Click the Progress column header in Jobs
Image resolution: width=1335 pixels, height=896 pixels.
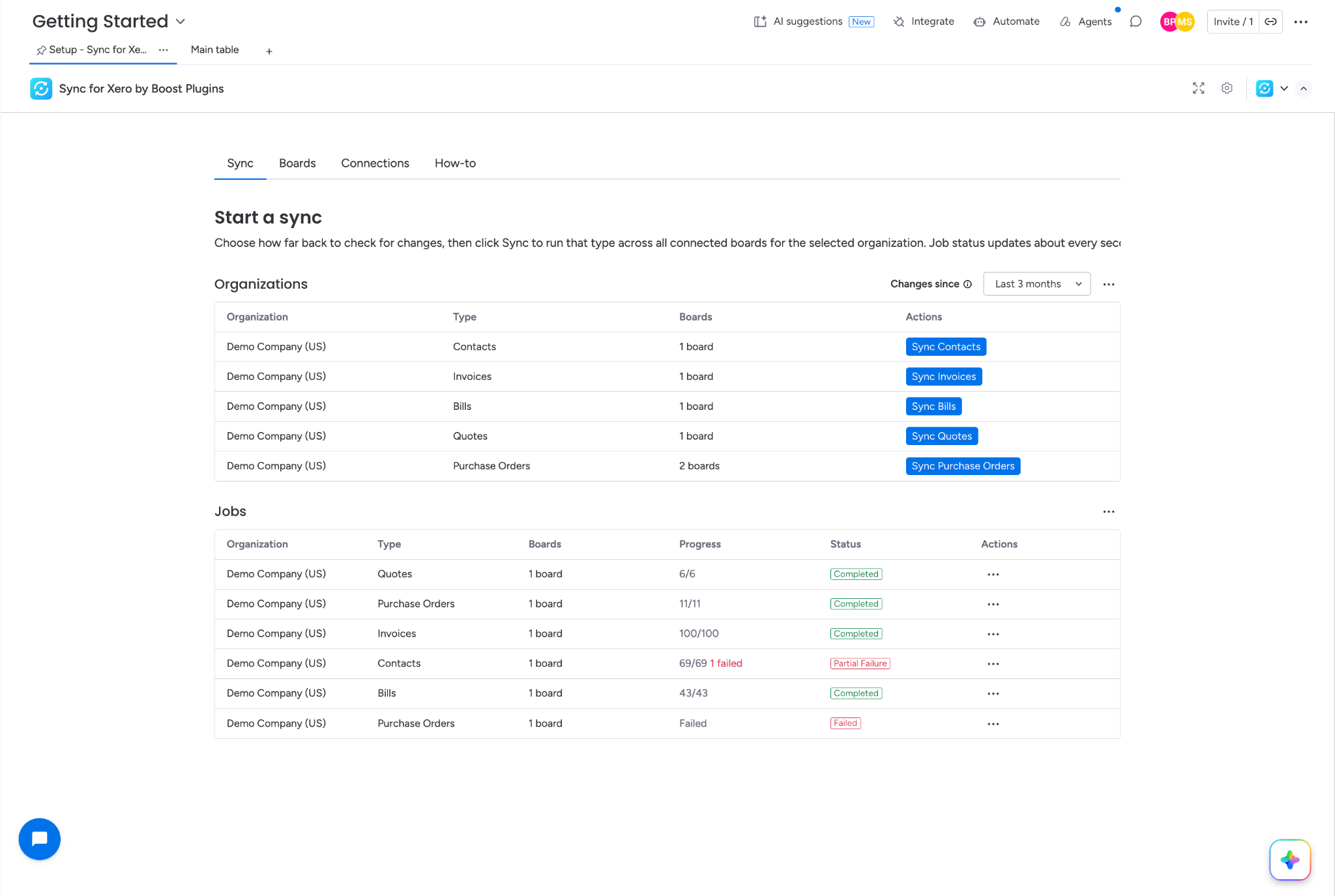pyautogui.click(x=700, y=544)
